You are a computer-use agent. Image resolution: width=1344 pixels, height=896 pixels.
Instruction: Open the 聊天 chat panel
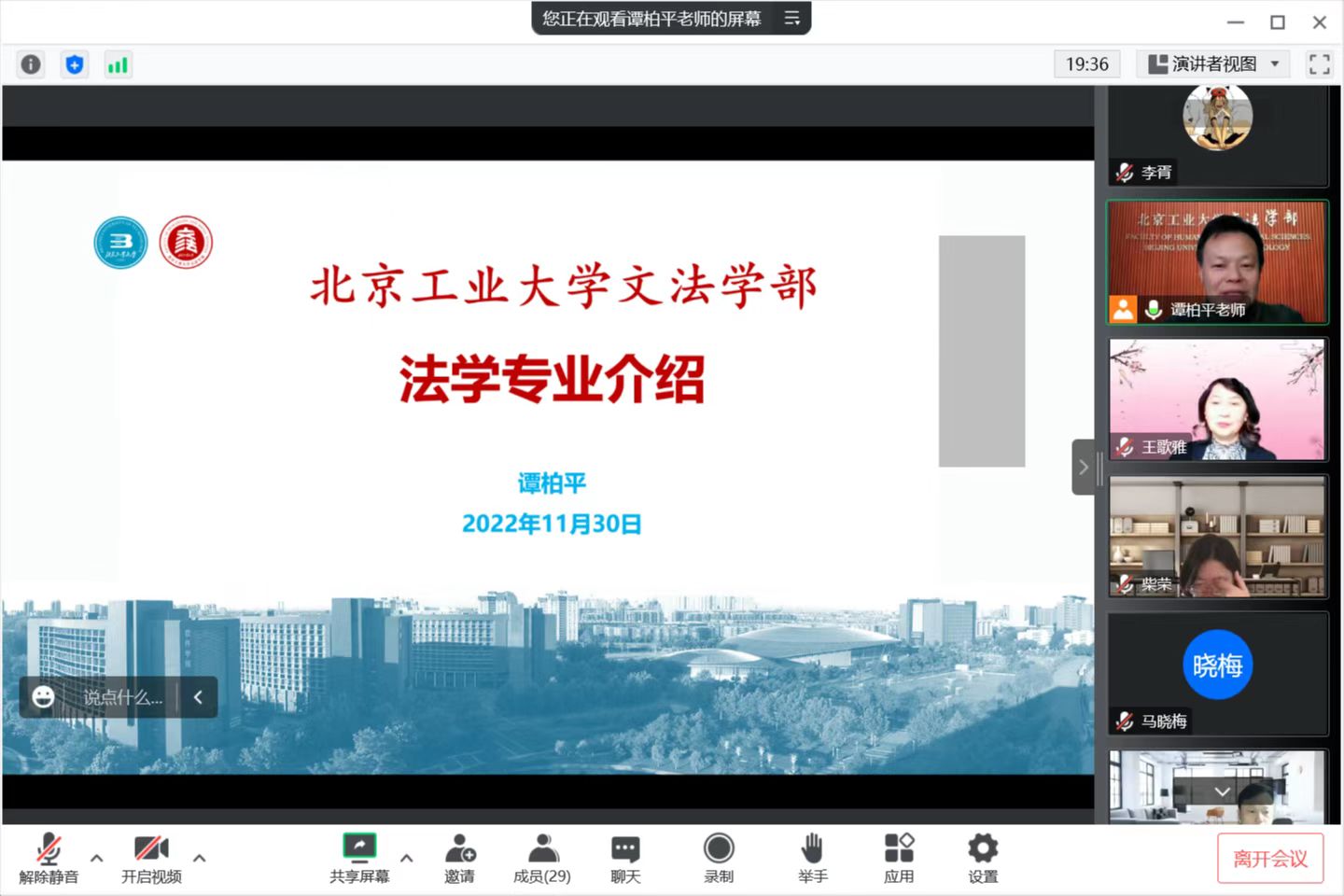click(x=625, y=859)
